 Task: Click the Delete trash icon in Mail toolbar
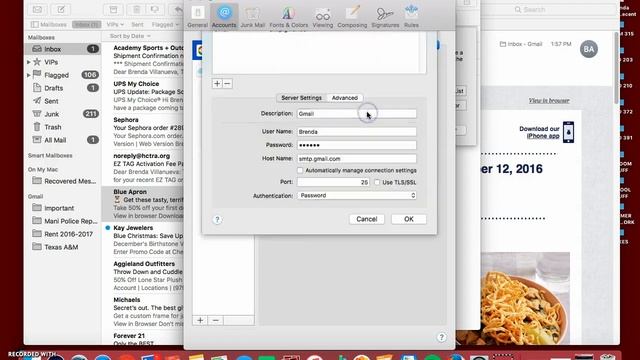click(x=136, y=9)
